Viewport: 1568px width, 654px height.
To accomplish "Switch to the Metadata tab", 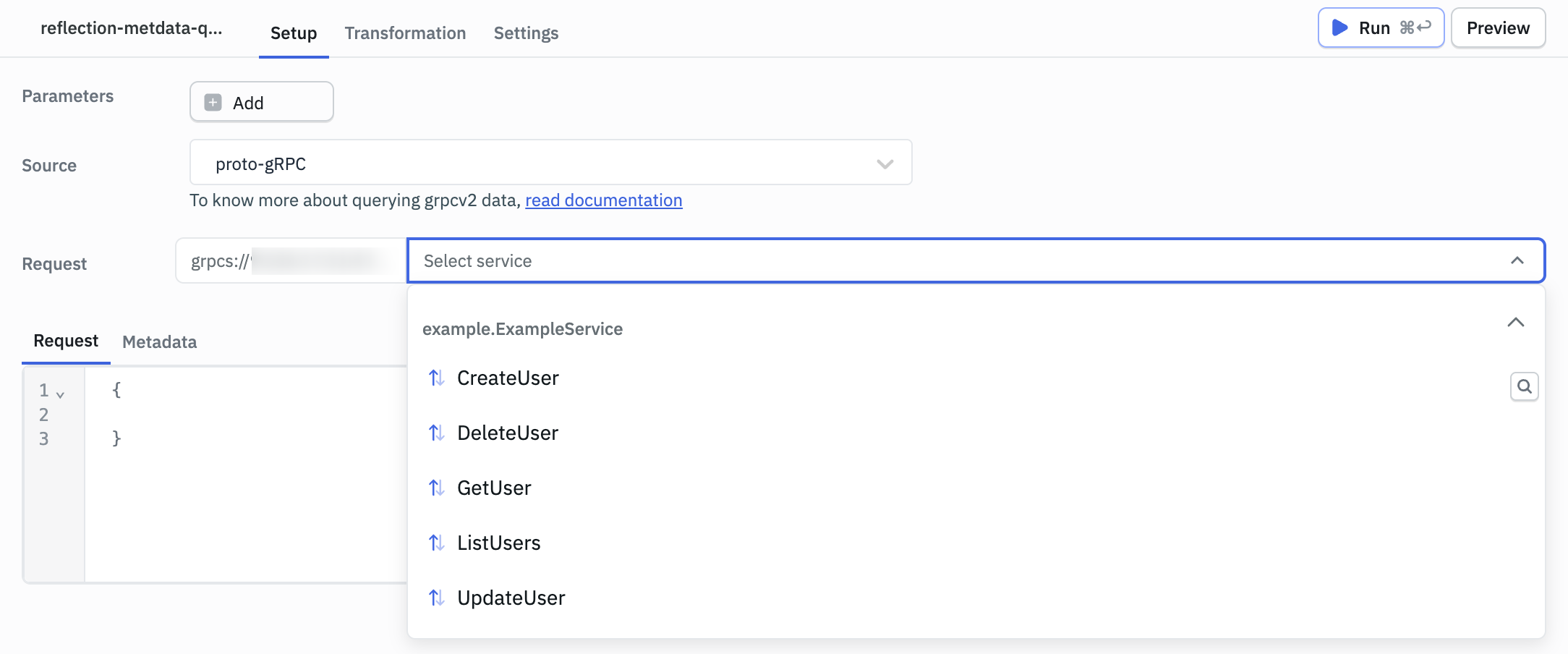I will coord(158,341).
